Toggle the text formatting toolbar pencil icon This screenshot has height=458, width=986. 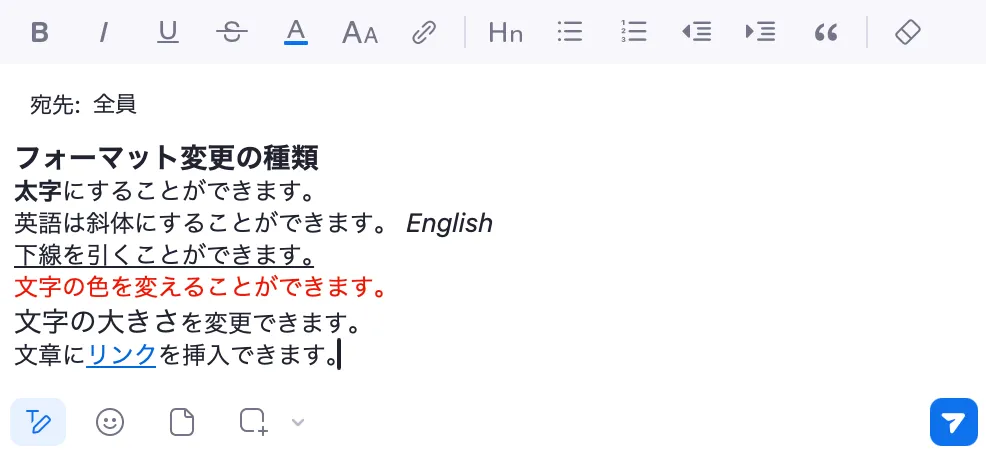coord(38,422)
